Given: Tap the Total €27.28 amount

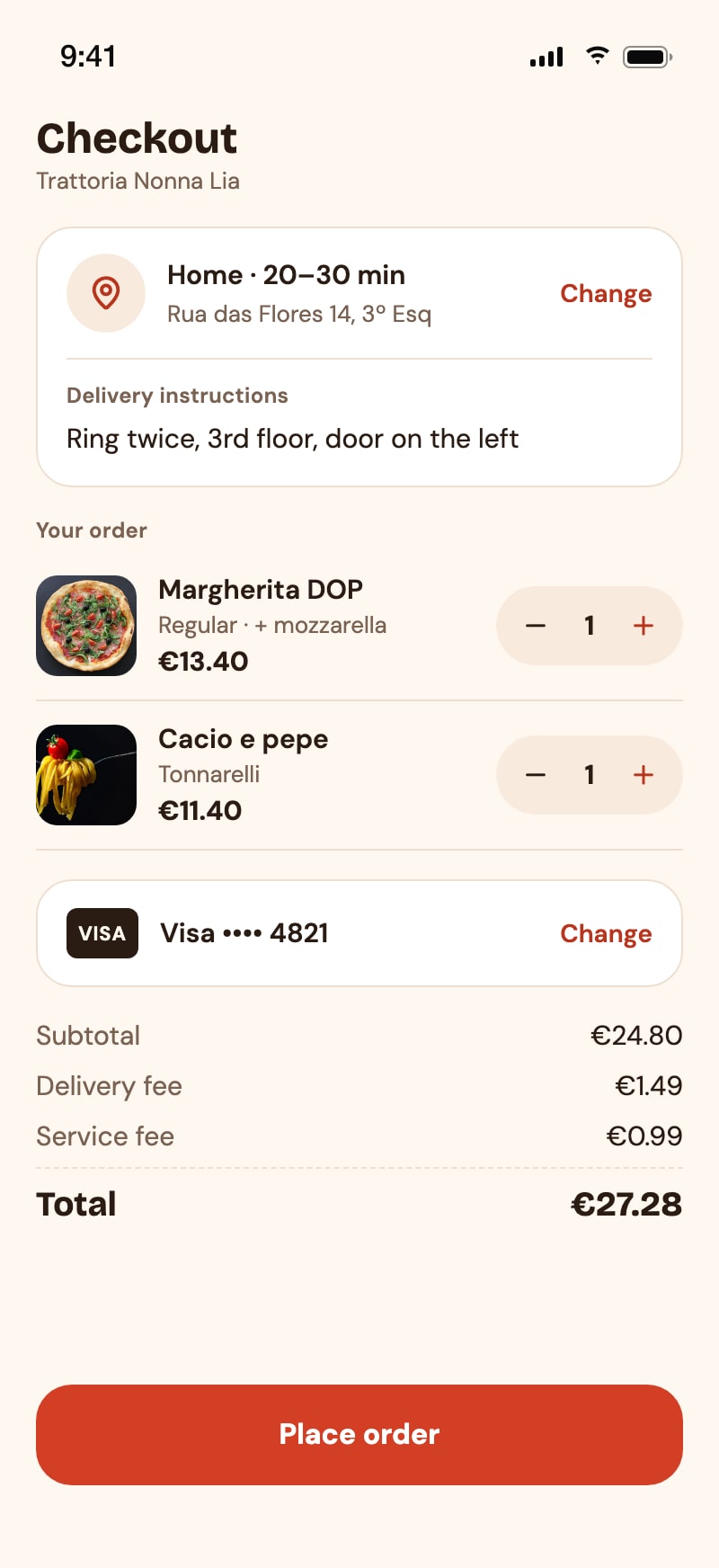Looking at the screenshot, I should coord(626,1205).
